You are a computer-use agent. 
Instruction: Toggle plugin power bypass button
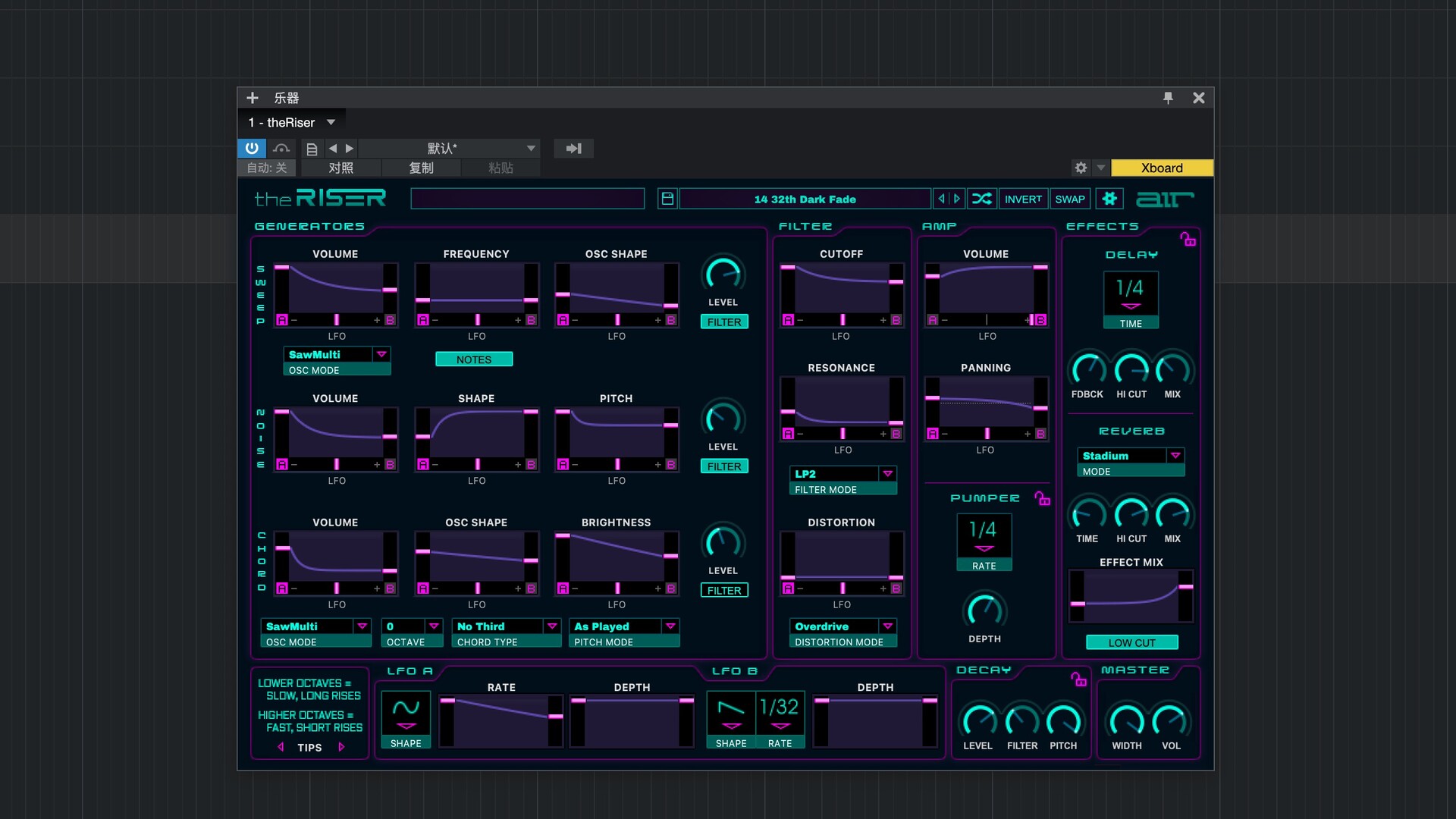(x=252, y=149)
